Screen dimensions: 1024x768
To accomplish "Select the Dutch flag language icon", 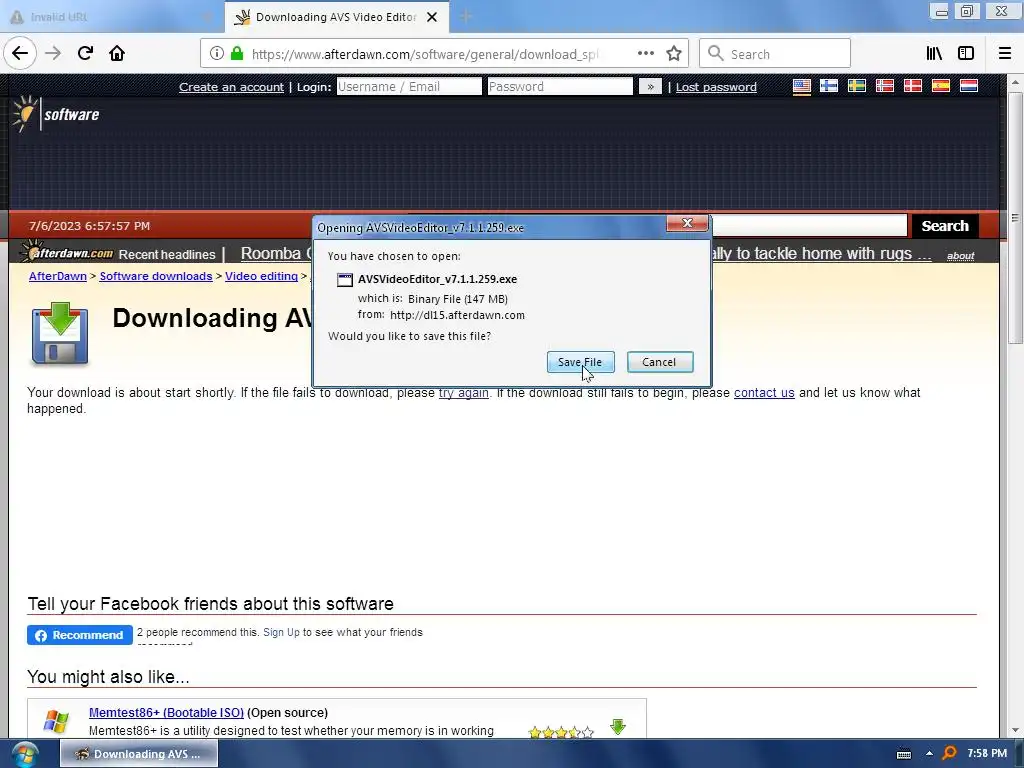I will [968, 86].
